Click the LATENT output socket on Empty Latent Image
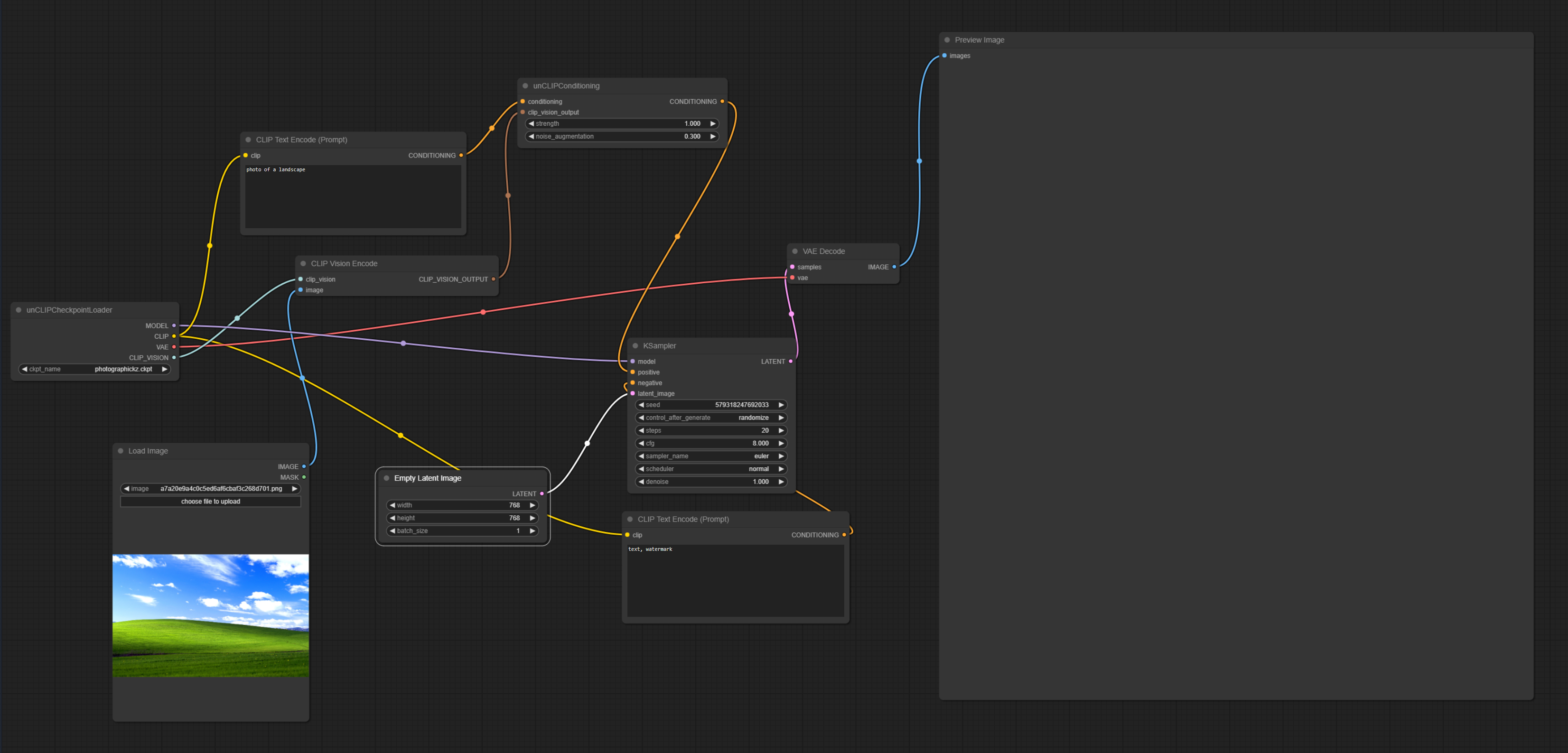The image size is (1568, 753). (x=542, y=493)
